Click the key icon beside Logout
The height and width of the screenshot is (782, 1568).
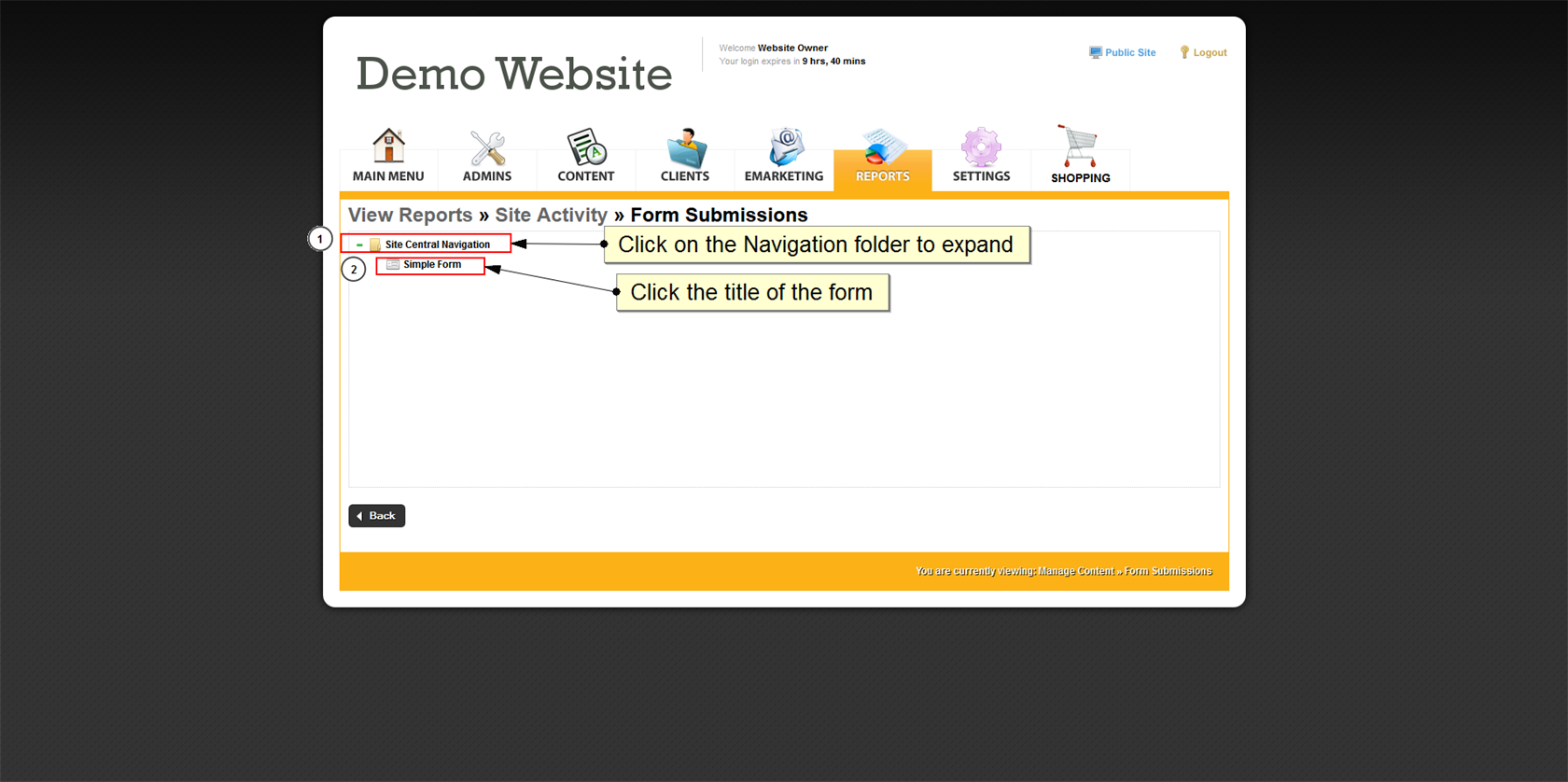pos(1184,53)
